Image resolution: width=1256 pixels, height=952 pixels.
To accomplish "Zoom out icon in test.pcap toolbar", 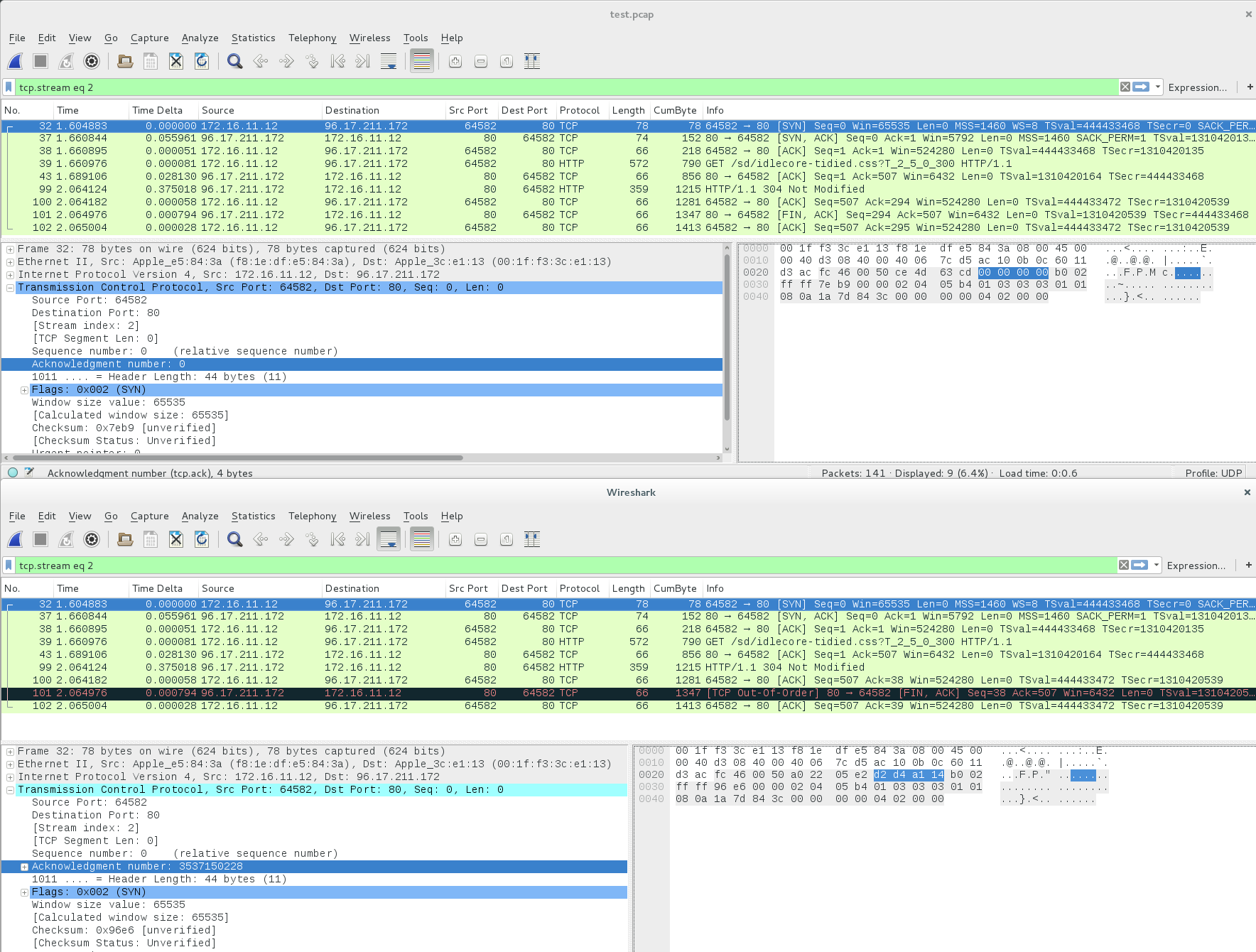I will pyautogui.click(x=481, y=62).
